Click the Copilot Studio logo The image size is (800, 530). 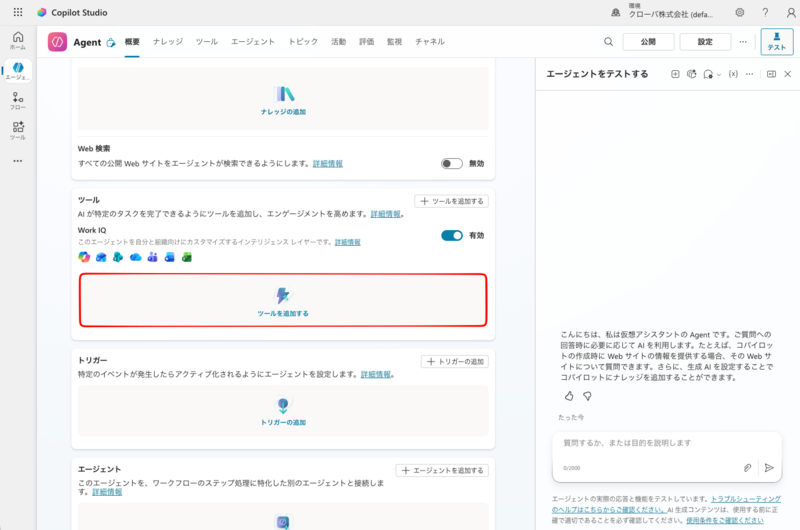coord(42,12)
